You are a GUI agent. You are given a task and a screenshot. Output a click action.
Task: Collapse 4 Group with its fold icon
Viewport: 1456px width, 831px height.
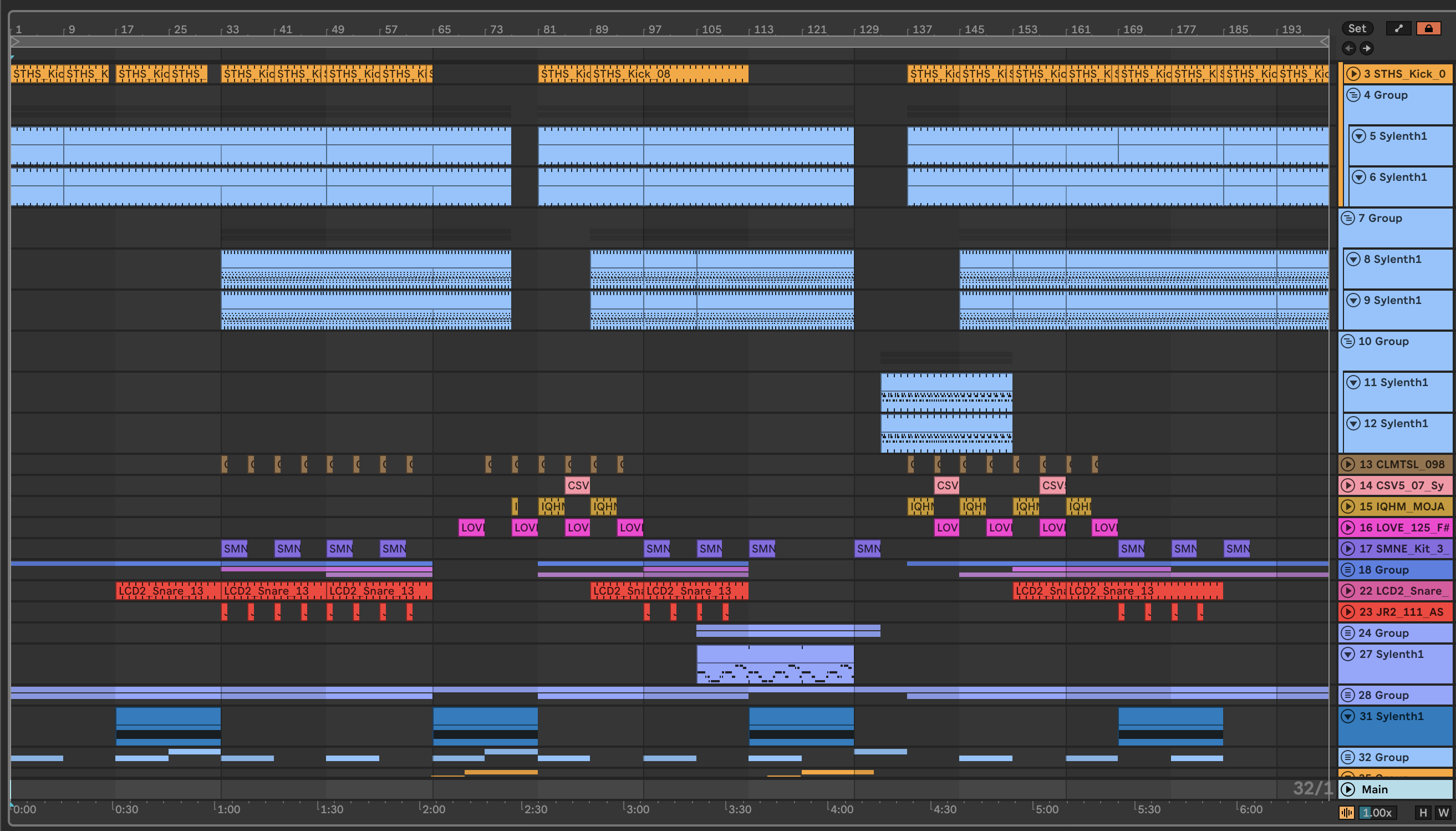[1353, 95]
